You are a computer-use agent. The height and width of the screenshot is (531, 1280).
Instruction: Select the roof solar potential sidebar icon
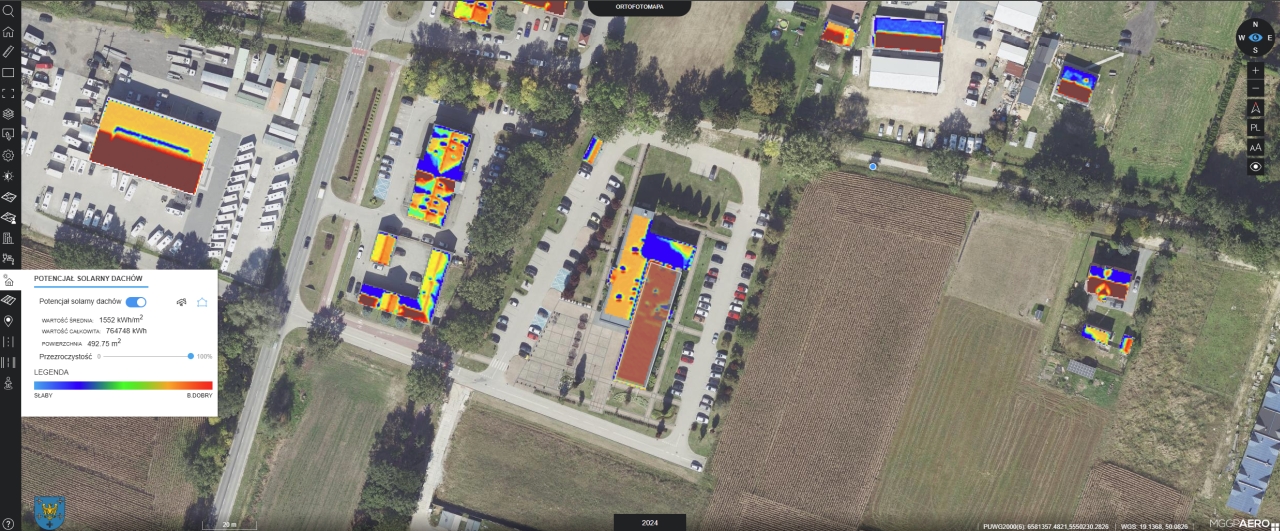[x=8, y=280]
